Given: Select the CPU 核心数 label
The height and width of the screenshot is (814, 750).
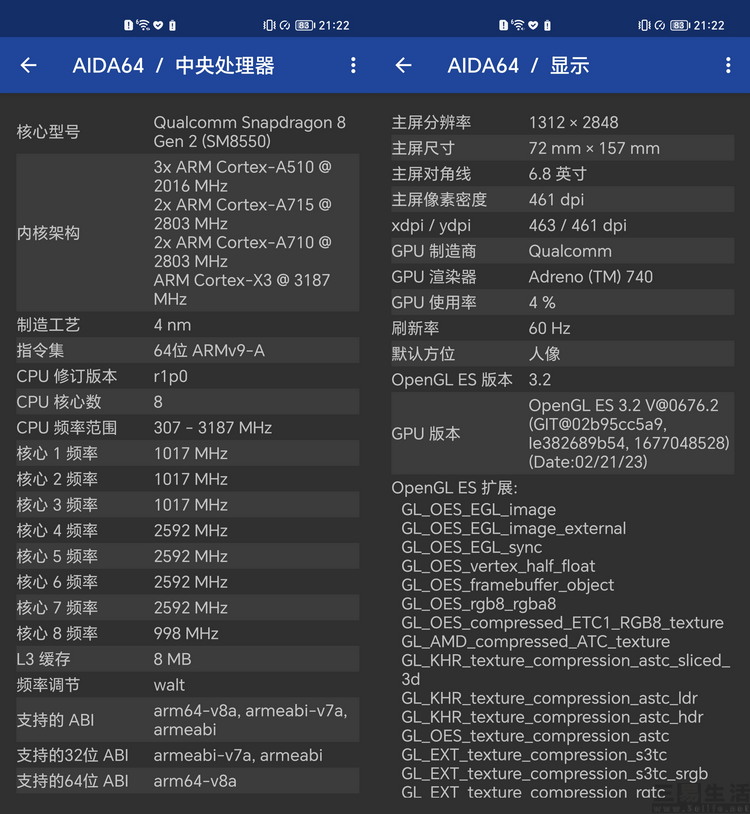Looking at the screenshot, I should [x=59, y=402].
